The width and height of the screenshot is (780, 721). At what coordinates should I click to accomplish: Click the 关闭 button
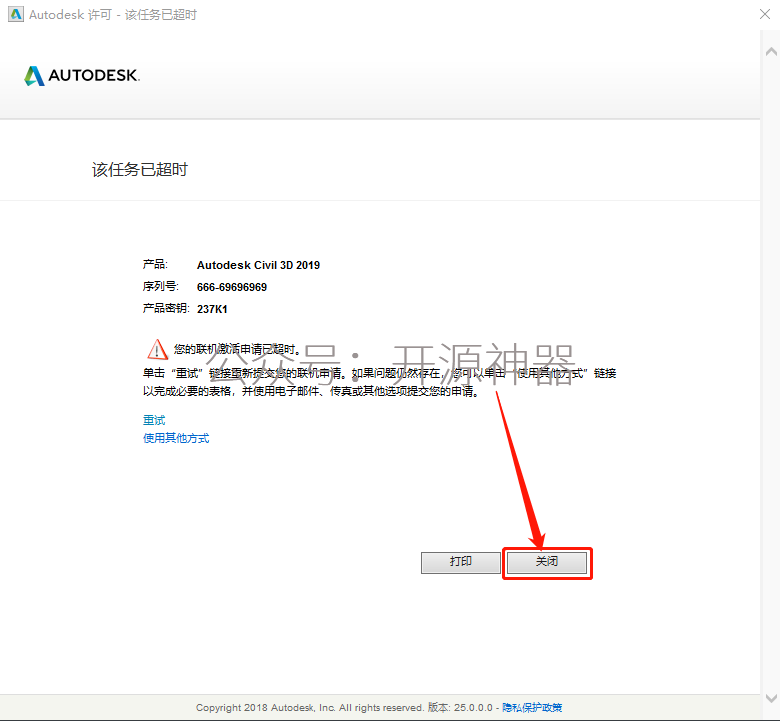coord(547,562)
